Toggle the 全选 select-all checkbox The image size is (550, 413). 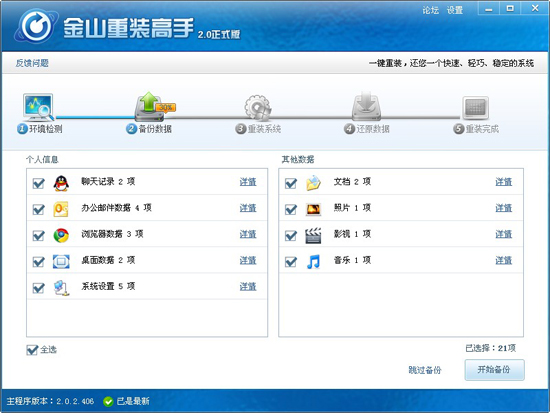(32, 350)
